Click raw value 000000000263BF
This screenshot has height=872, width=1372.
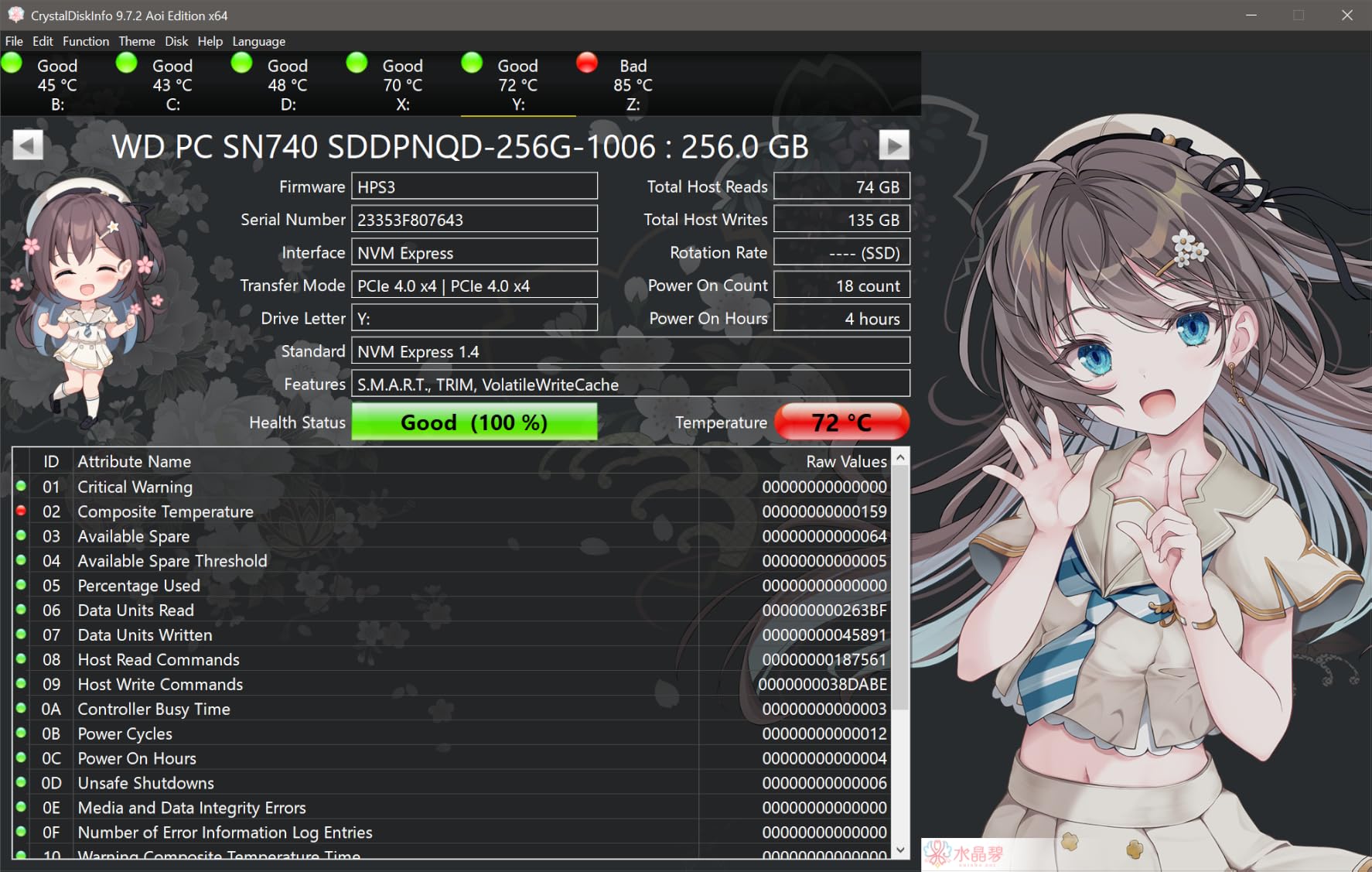coord(824,610)
